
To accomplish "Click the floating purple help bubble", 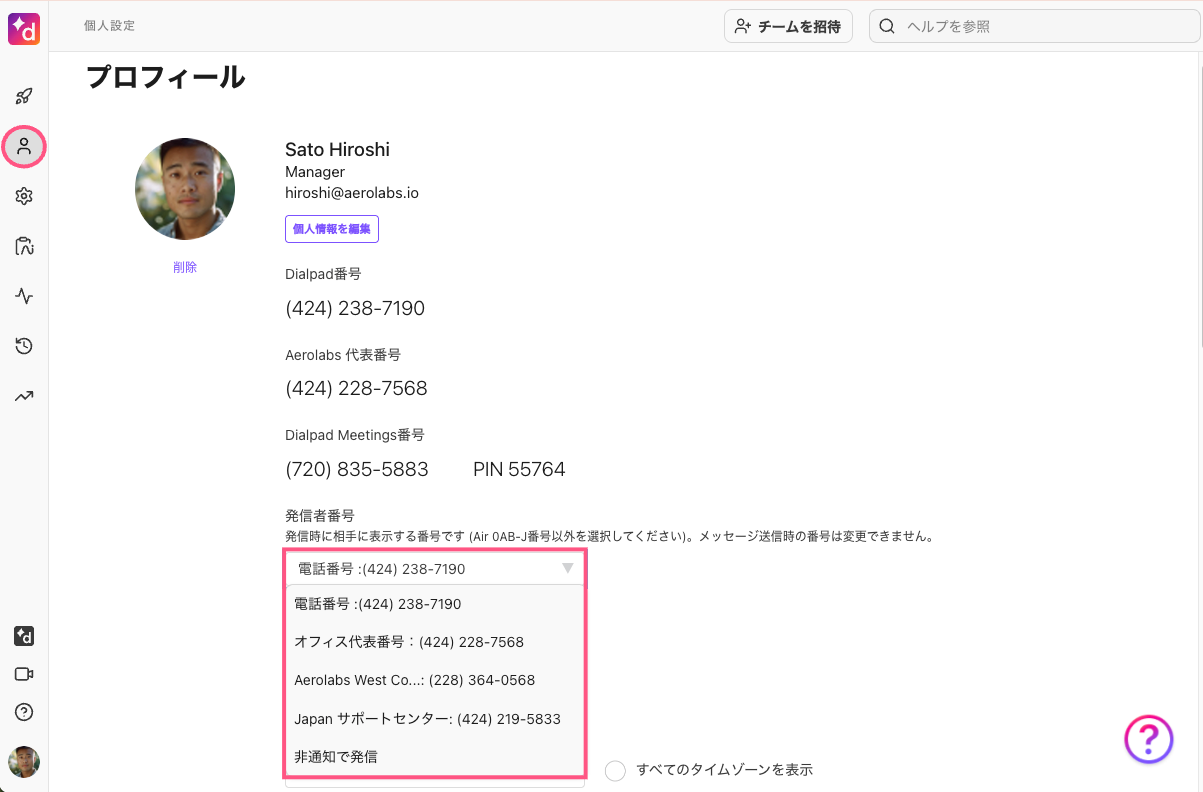I will point(1149,739).
